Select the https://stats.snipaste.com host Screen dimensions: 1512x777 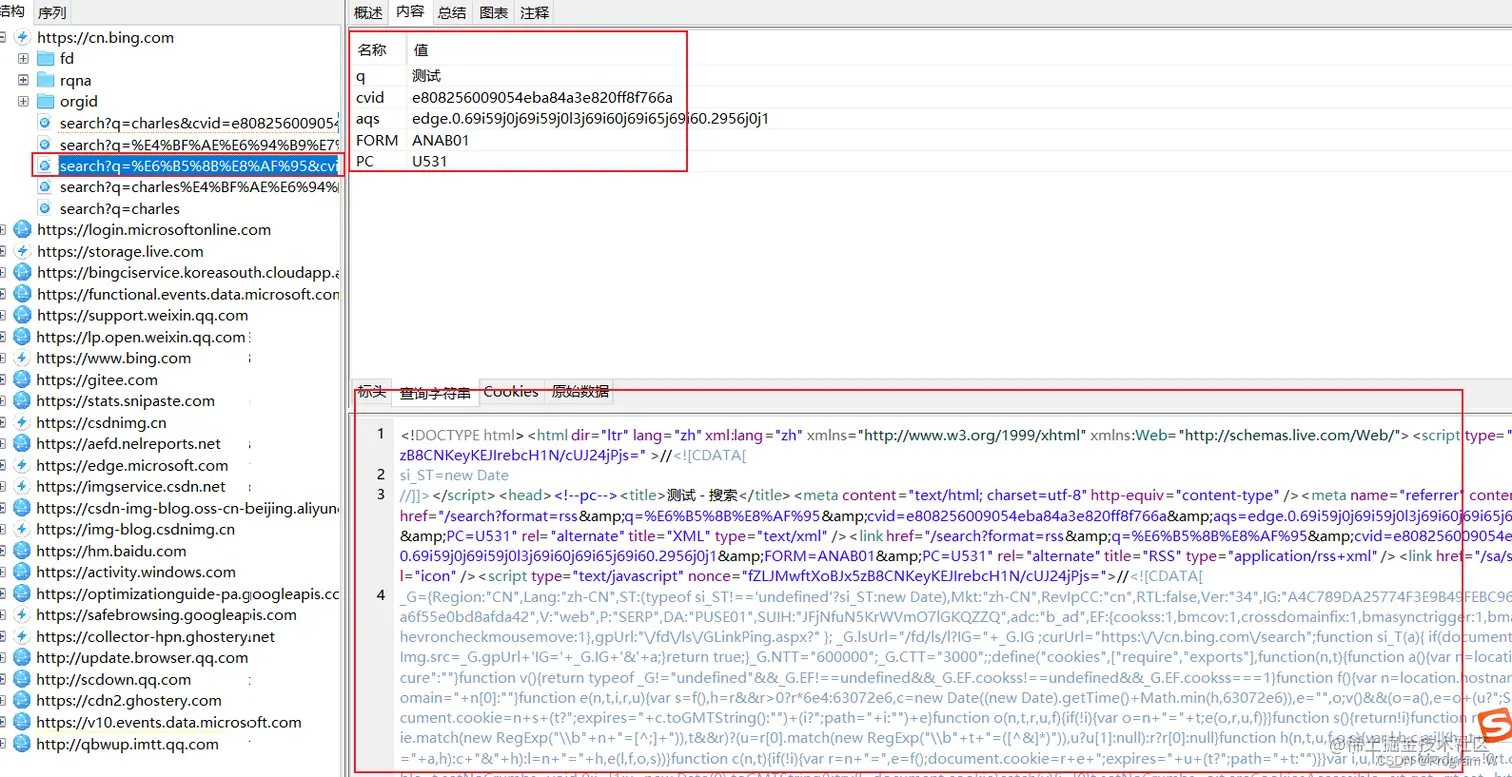pos(126,401)
